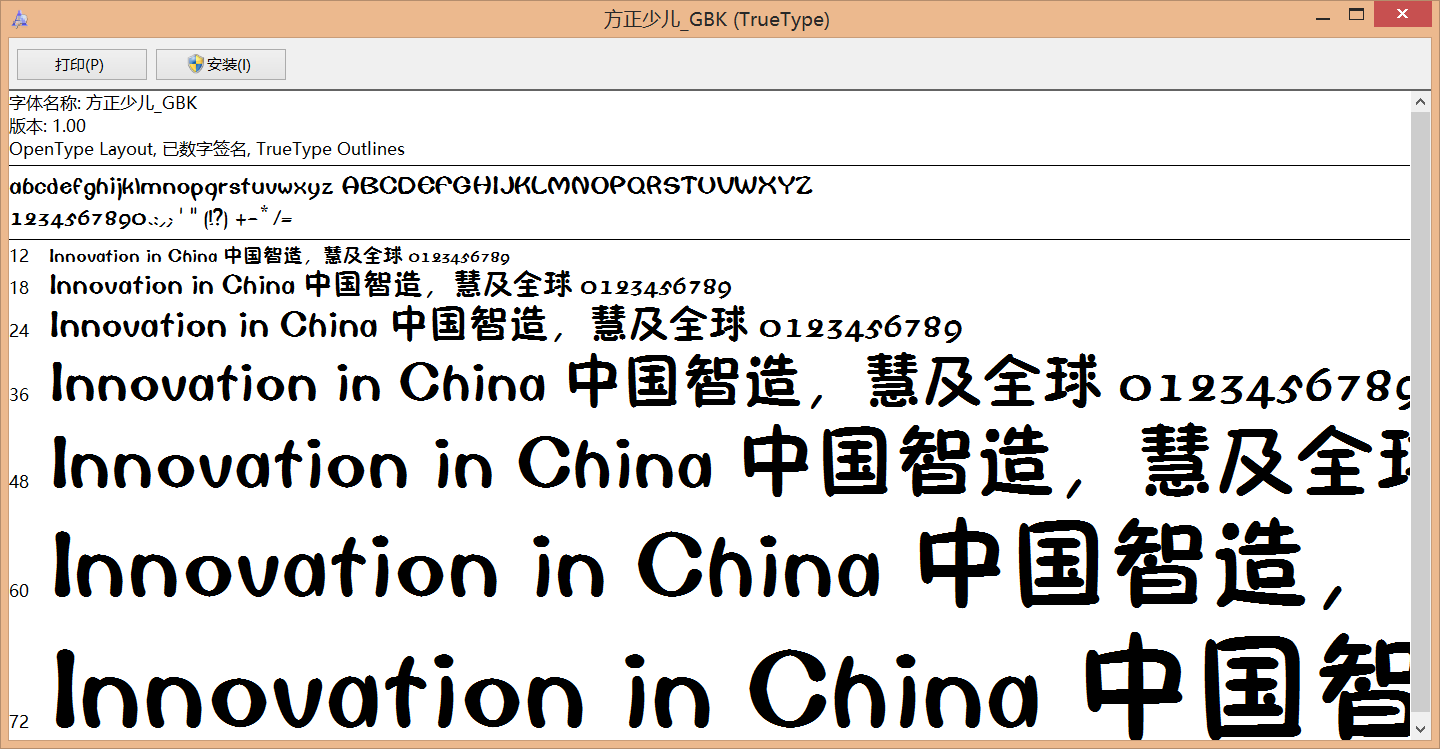
Task: Click the scrollbar up arrow
Action: [1420, 102]
